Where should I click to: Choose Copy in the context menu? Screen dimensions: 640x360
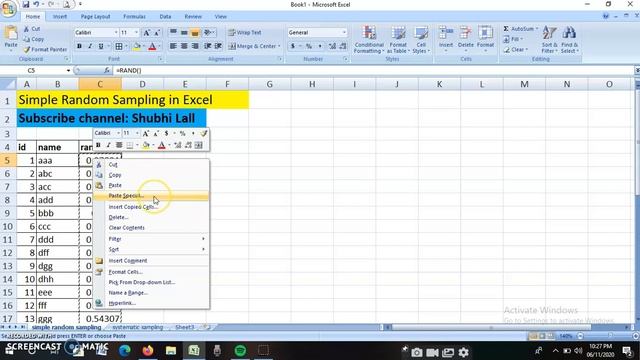pos(151,175)
